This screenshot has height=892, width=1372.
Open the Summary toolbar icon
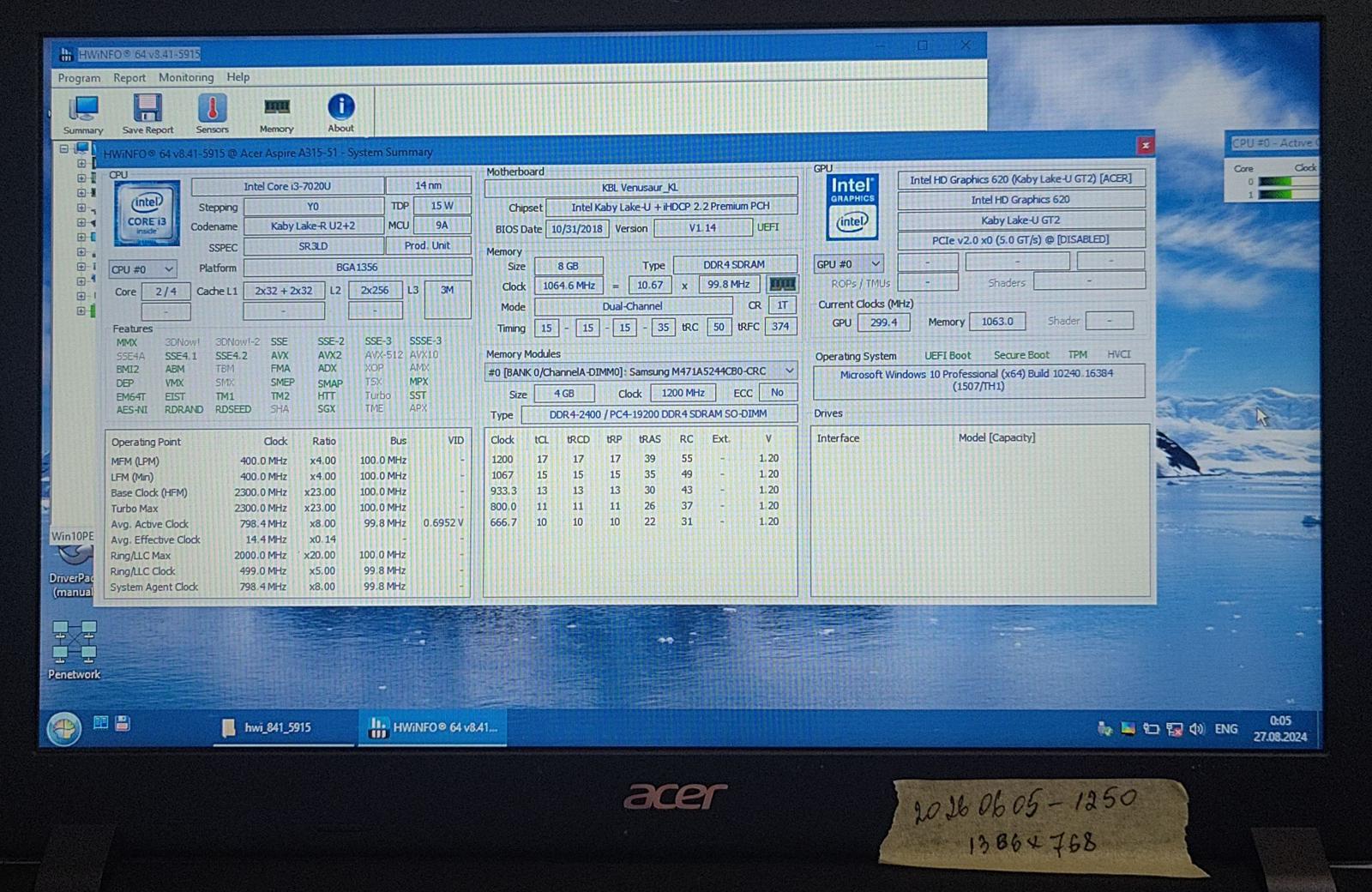pyautogui.click(x=83, y=114)
